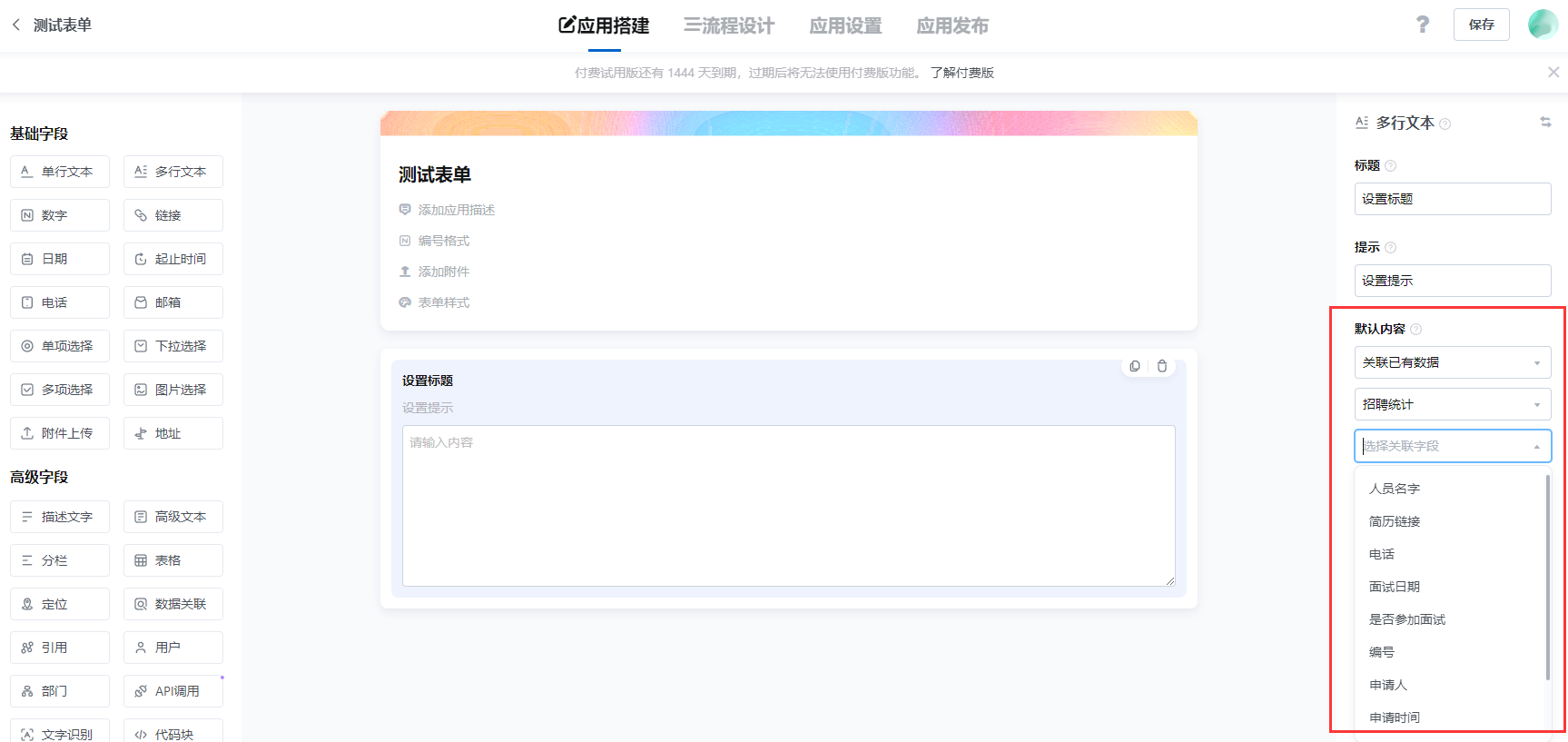This screenshot has width=1568, height=742.
Task: Add the 图片选择 field
Action: (x=173, y=390)
